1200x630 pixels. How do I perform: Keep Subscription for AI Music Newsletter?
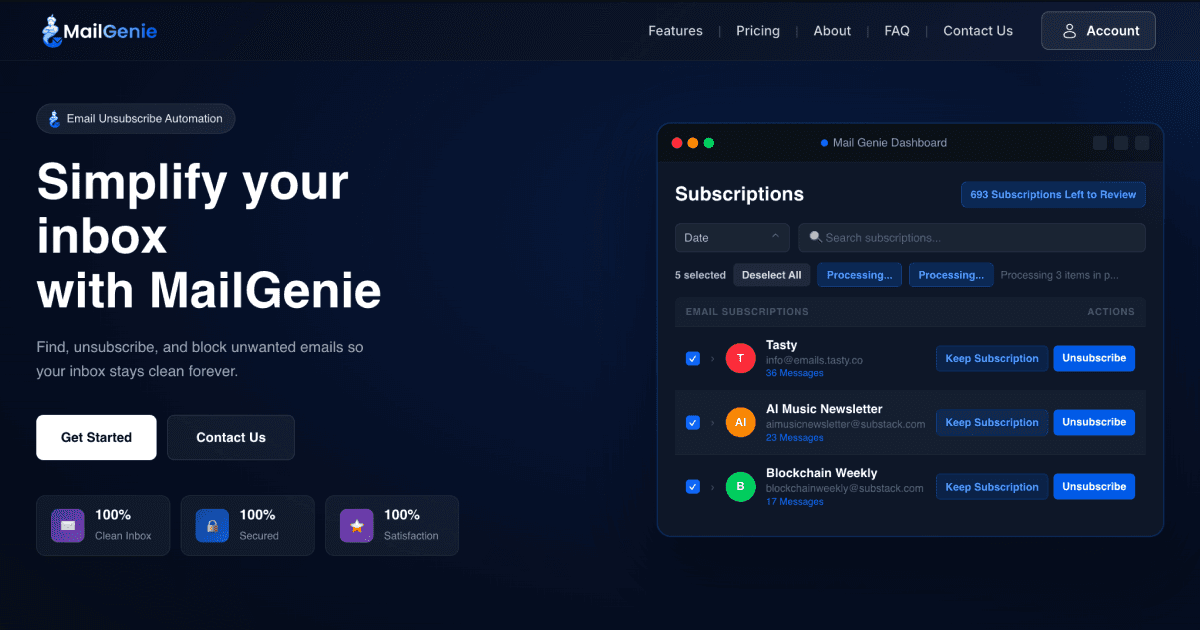992,422
